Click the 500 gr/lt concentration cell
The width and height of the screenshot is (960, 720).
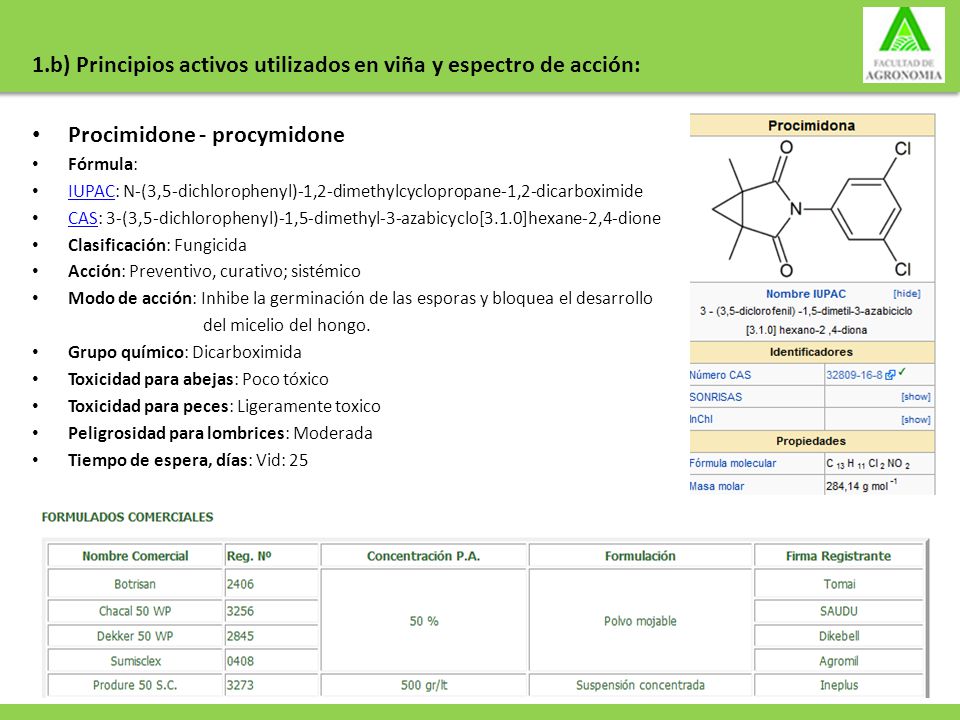[424, 685]
